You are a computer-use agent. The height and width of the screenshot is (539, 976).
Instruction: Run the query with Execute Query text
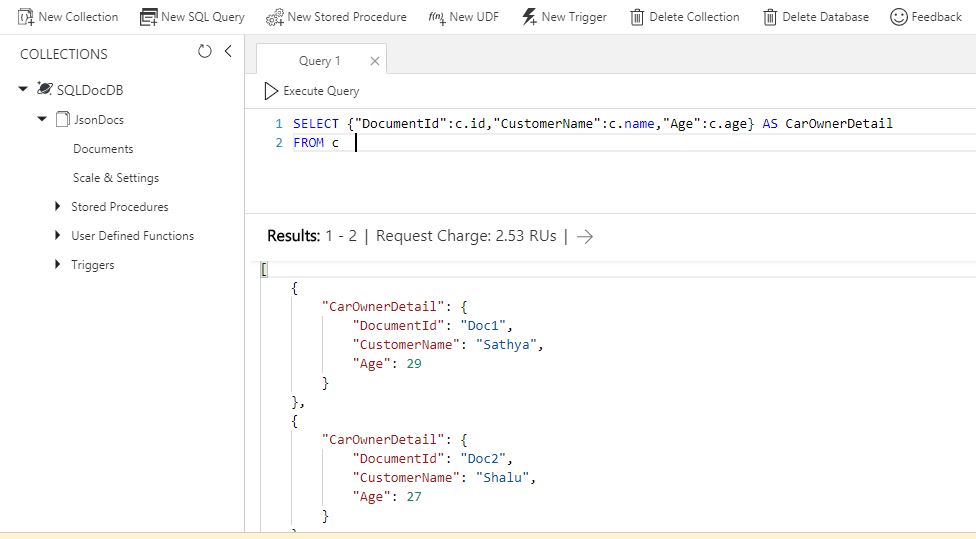pos(321,91)
